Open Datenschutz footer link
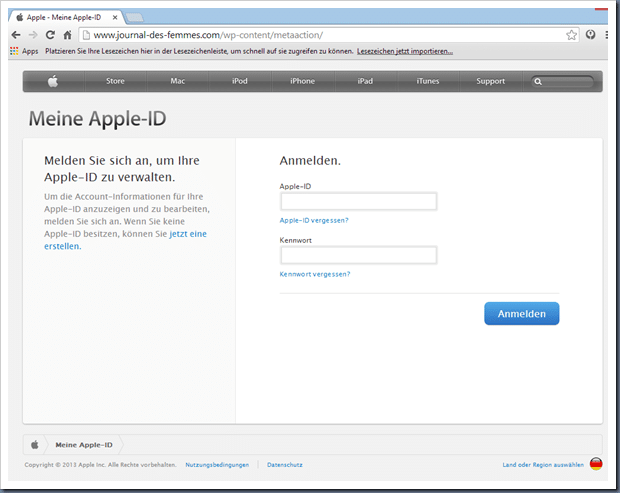 pyautogui.click(x=285, y=465)
